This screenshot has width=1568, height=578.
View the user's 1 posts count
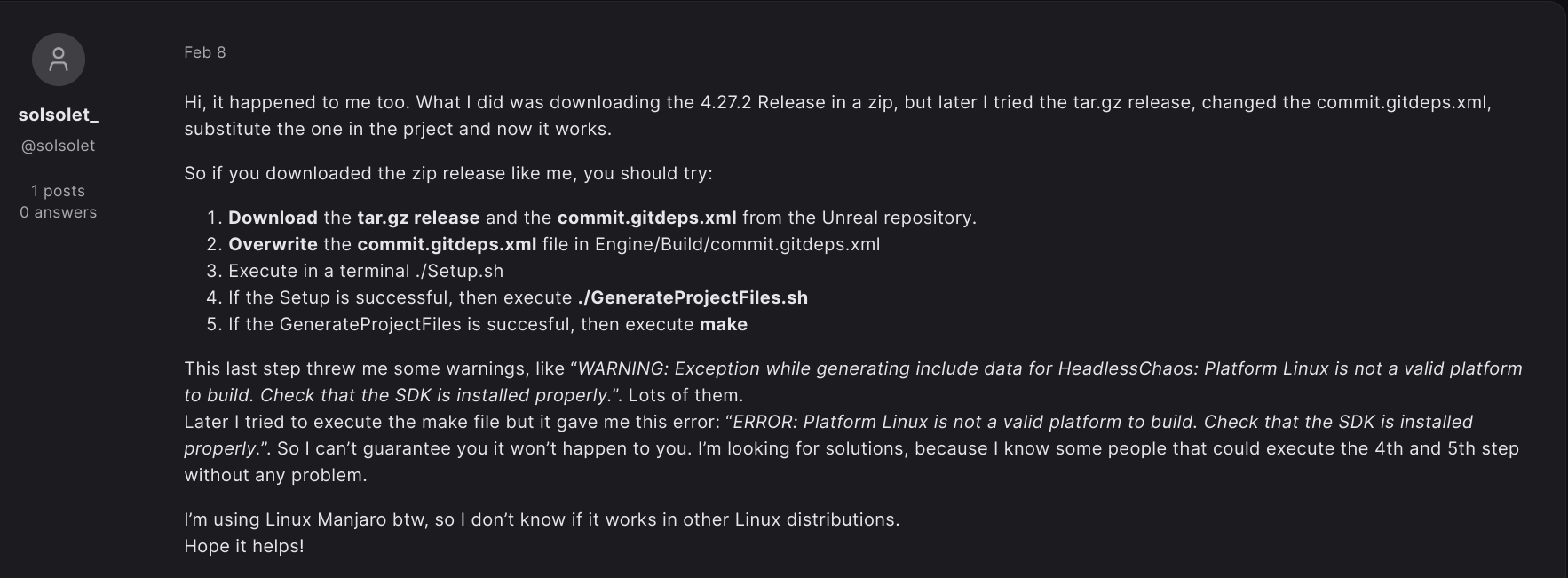59,191
